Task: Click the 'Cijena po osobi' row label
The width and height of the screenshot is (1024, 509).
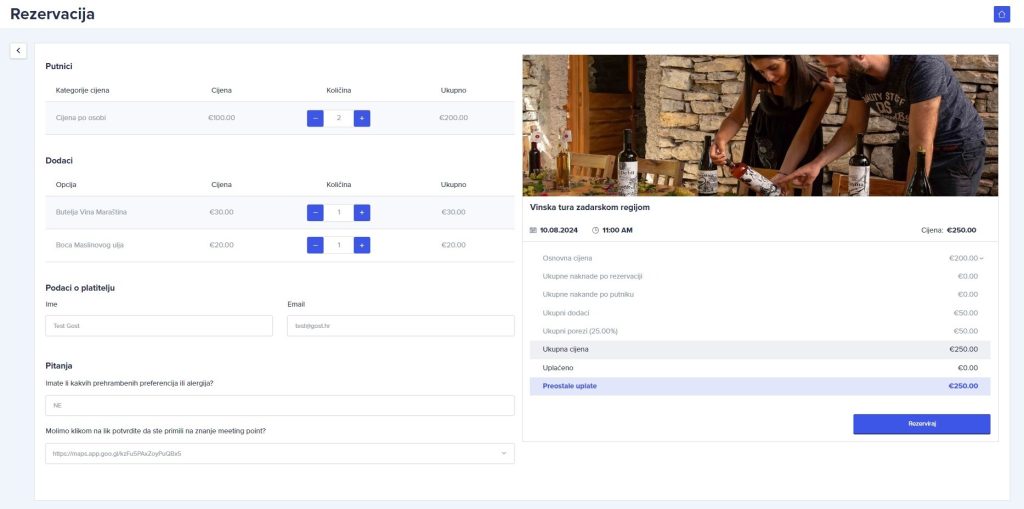Action: click(81, 118)
